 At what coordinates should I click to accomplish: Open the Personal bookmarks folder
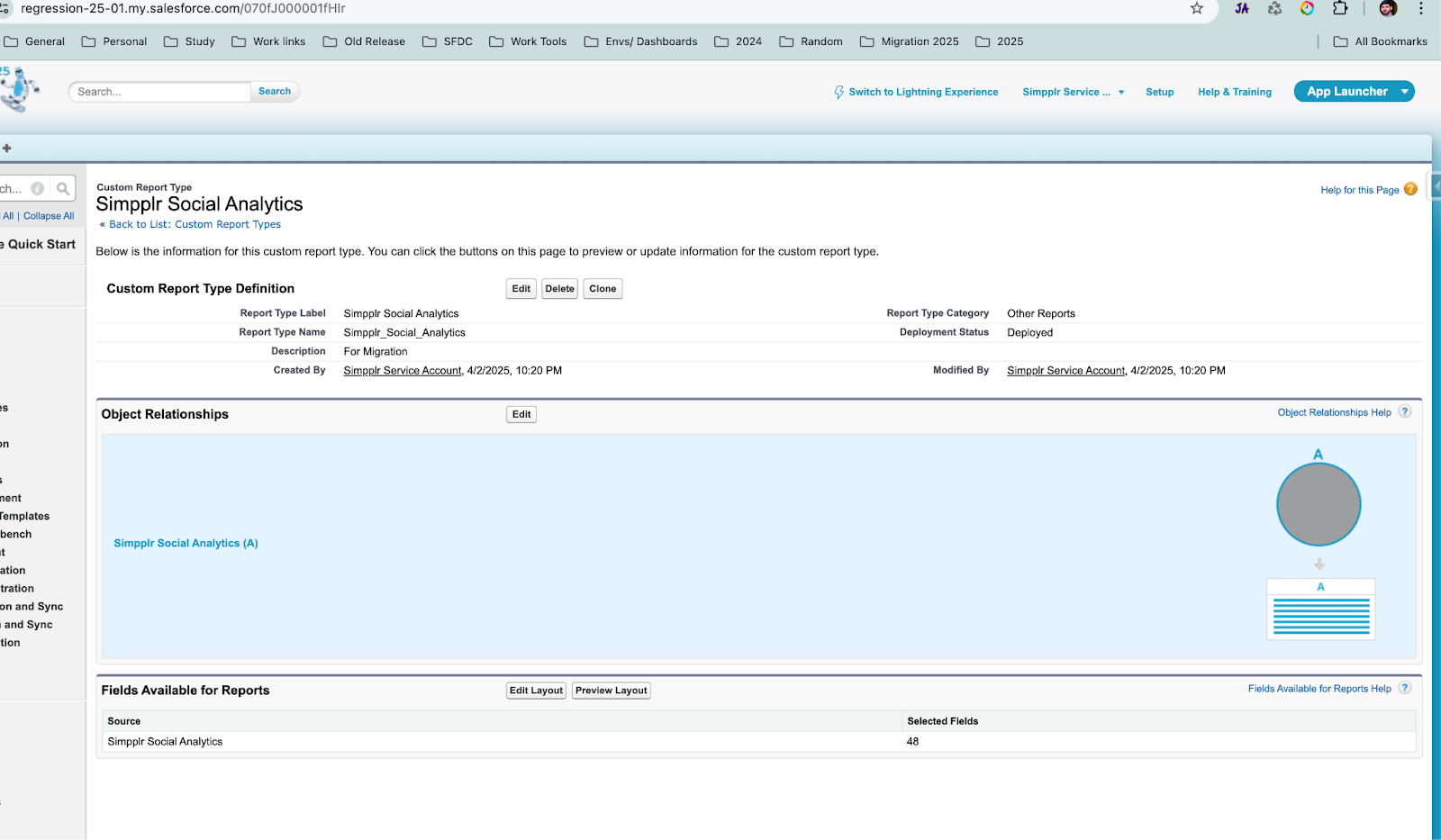(114, 41)
